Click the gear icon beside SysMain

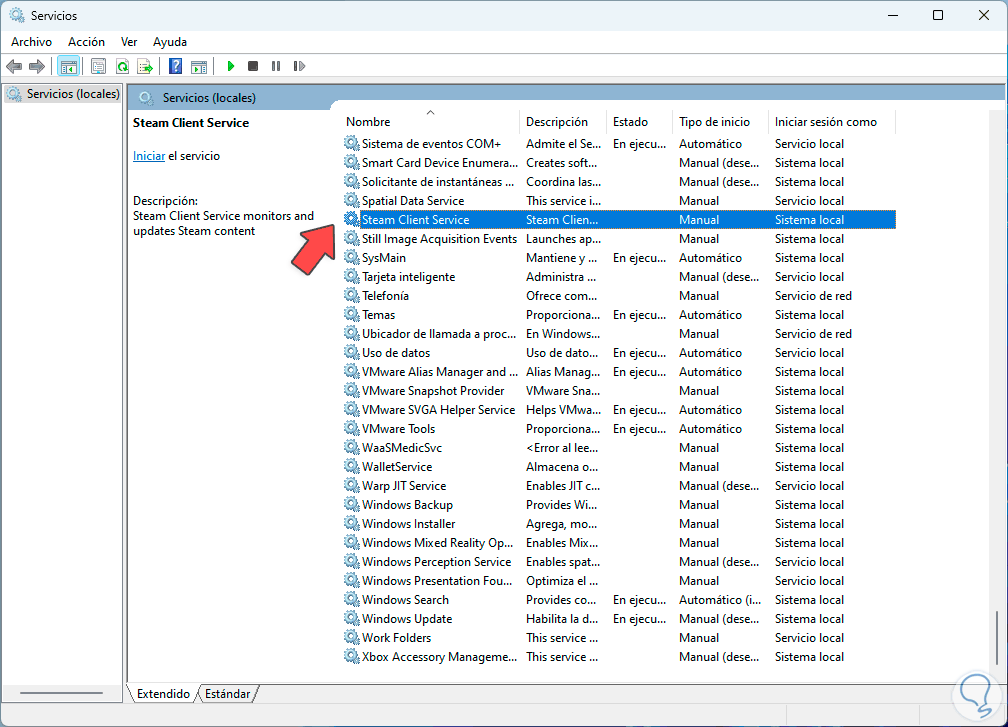(x=351, y=257)
